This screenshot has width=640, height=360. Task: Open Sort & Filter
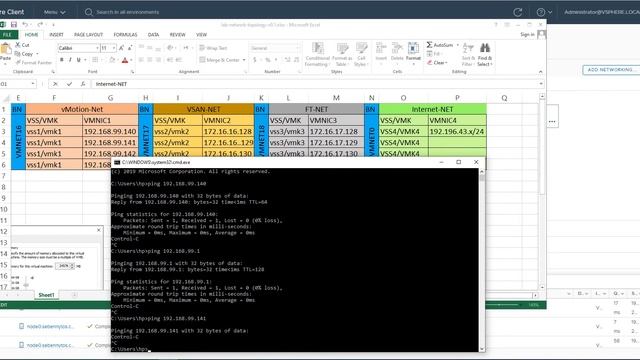(468, 54)
